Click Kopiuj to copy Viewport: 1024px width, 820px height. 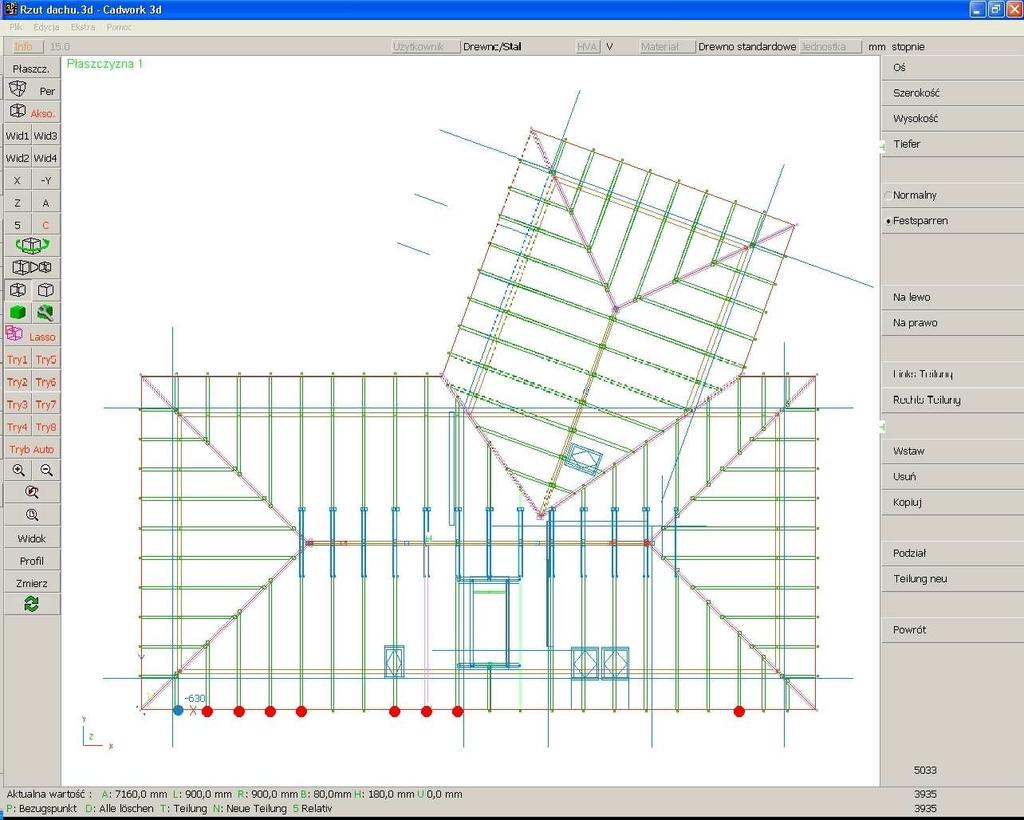(953, 502)
